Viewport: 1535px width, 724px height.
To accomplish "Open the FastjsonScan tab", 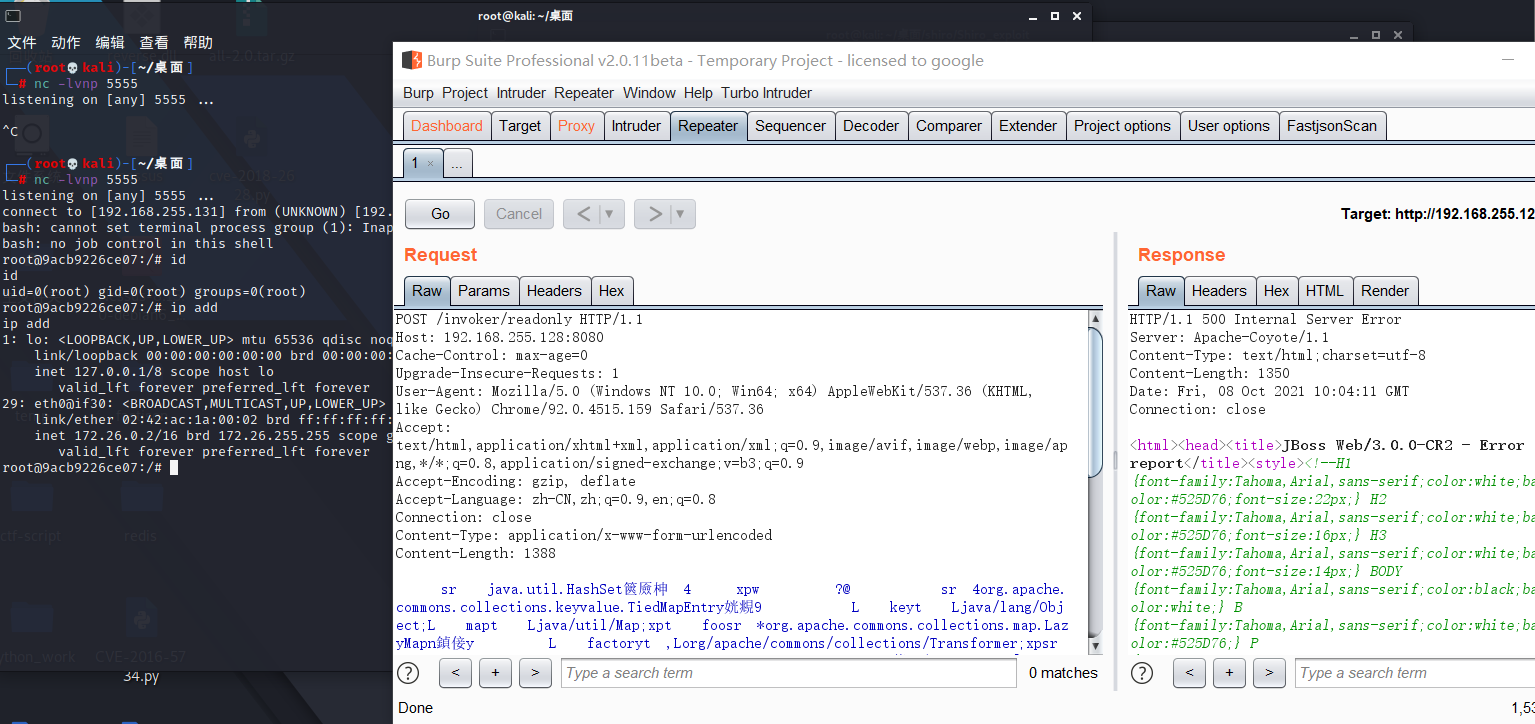I will pyautogui.click(x=1332, y=126).
